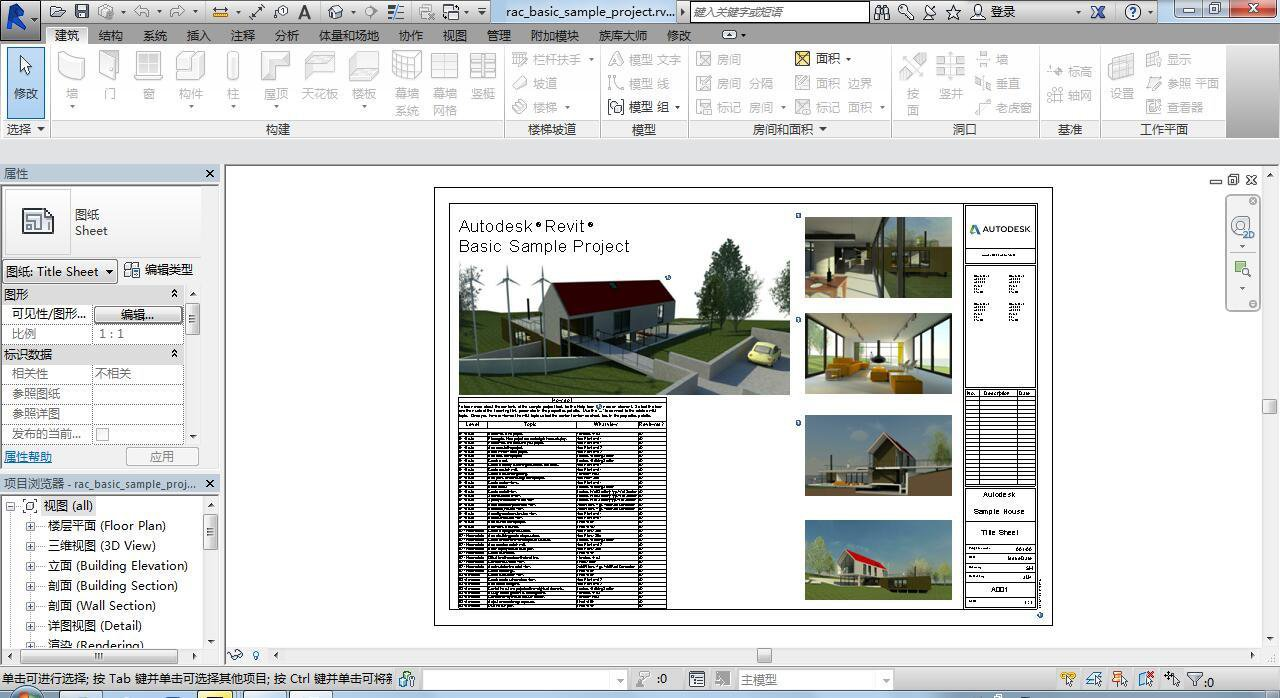Open the 结构 ribbon tab

click(x=110, y=35)
